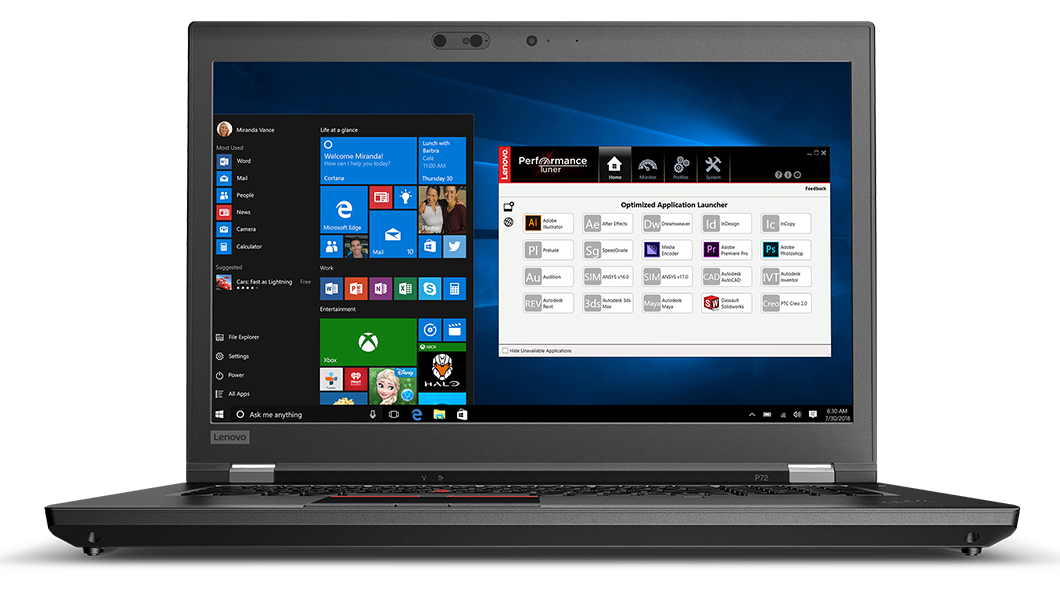Launch Adobe Illustrator in Performance Tuner
The height and width of the screenshot is (596, 1060).
coord(549,223)
